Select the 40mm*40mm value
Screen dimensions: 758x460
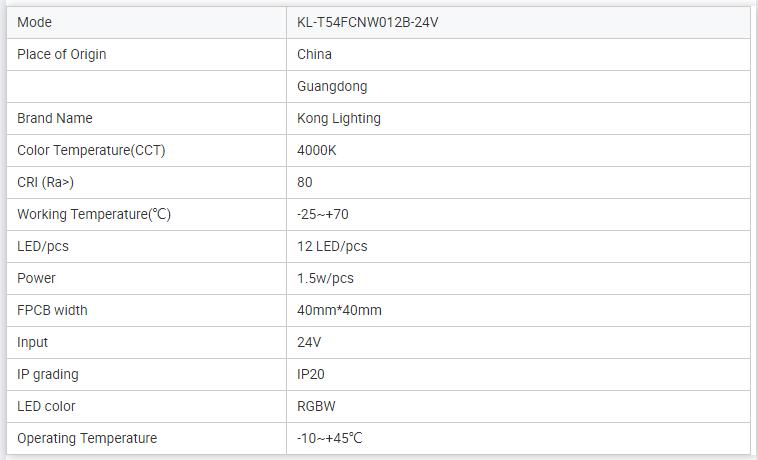click(x=339, y=310)
